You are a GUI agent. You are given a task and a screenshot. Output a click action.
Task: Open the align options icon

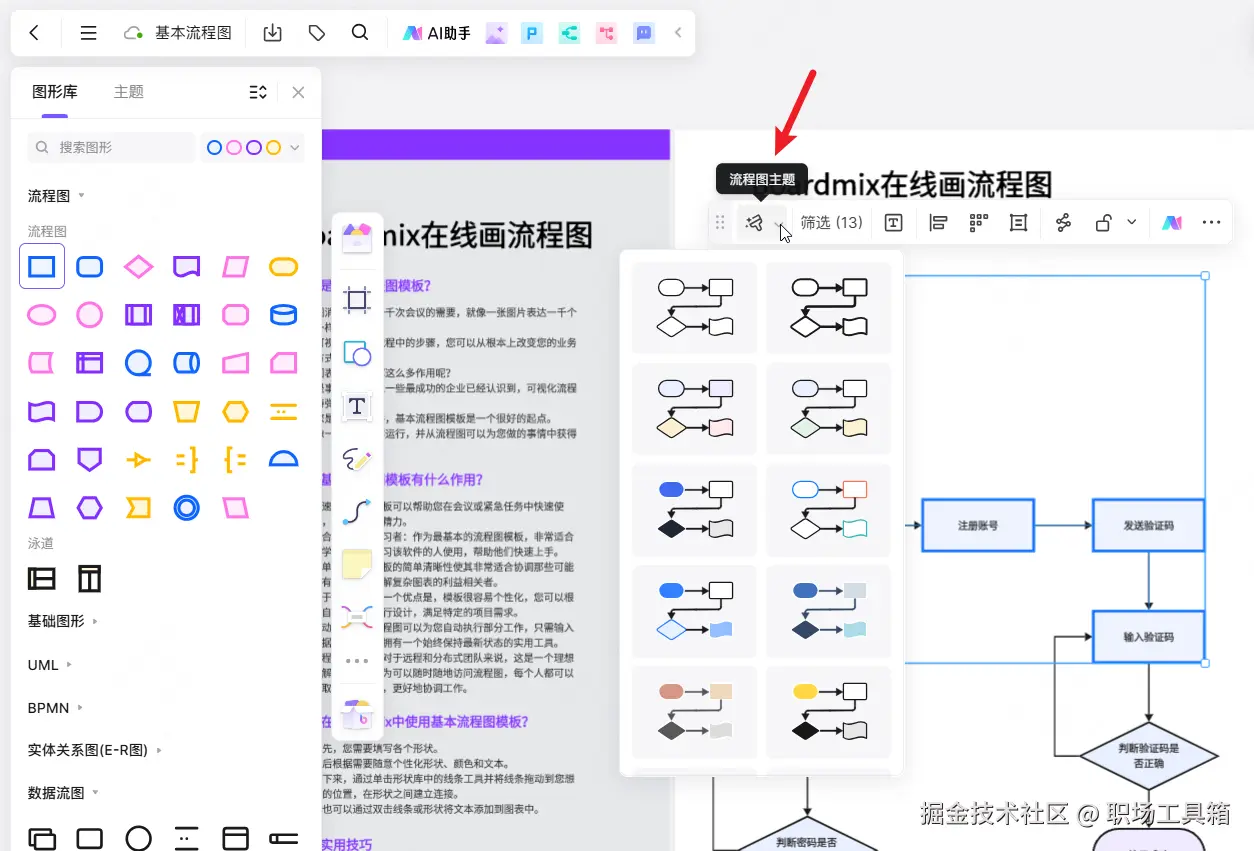click(938, 223)
